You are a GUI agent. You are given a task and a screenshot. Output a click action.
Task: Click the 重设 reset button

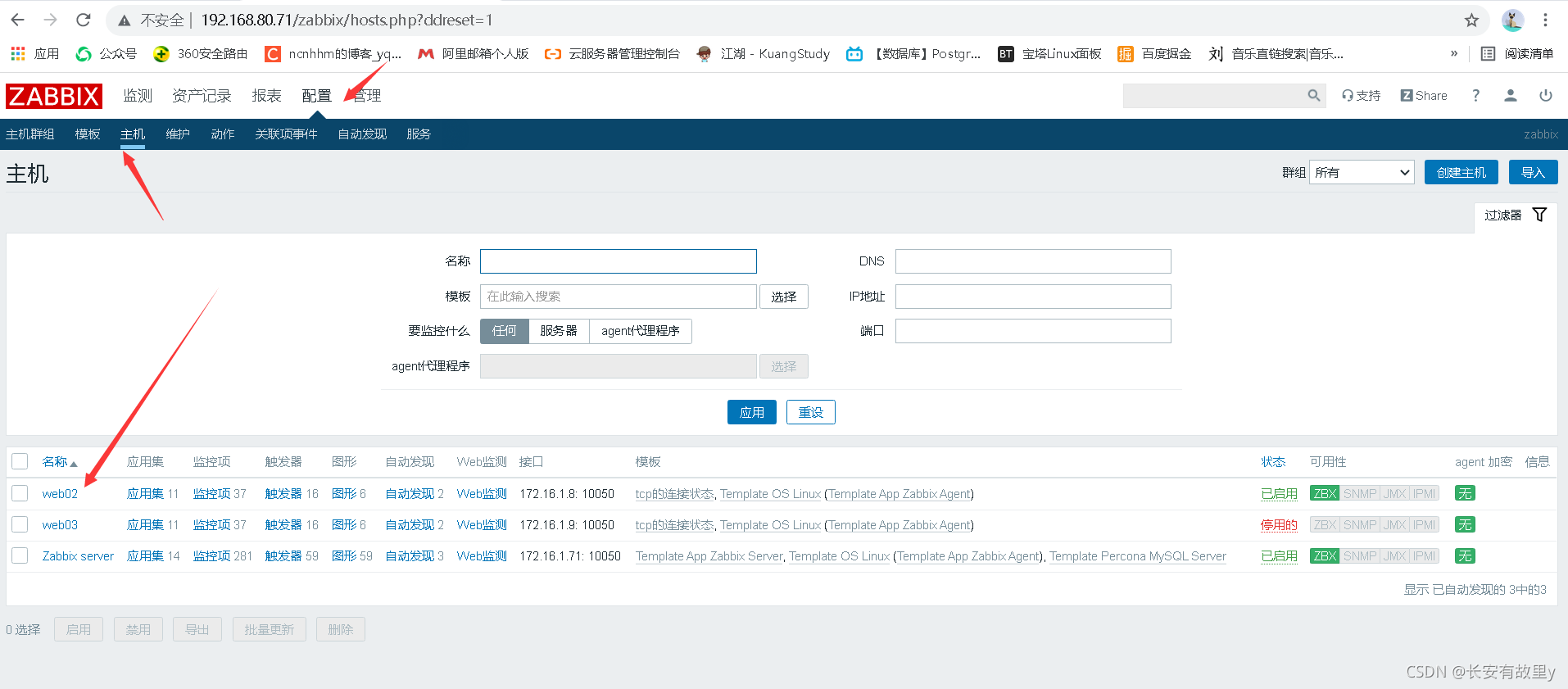[x=811, y=412]
